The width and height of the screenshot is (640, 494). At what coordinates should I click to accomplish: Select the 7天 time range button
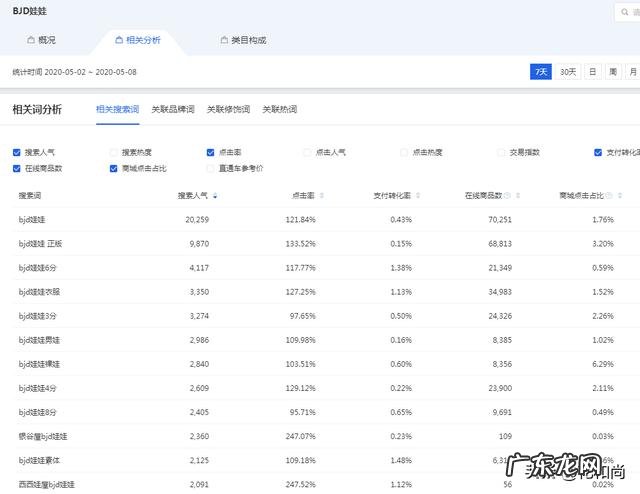[541, 72]
